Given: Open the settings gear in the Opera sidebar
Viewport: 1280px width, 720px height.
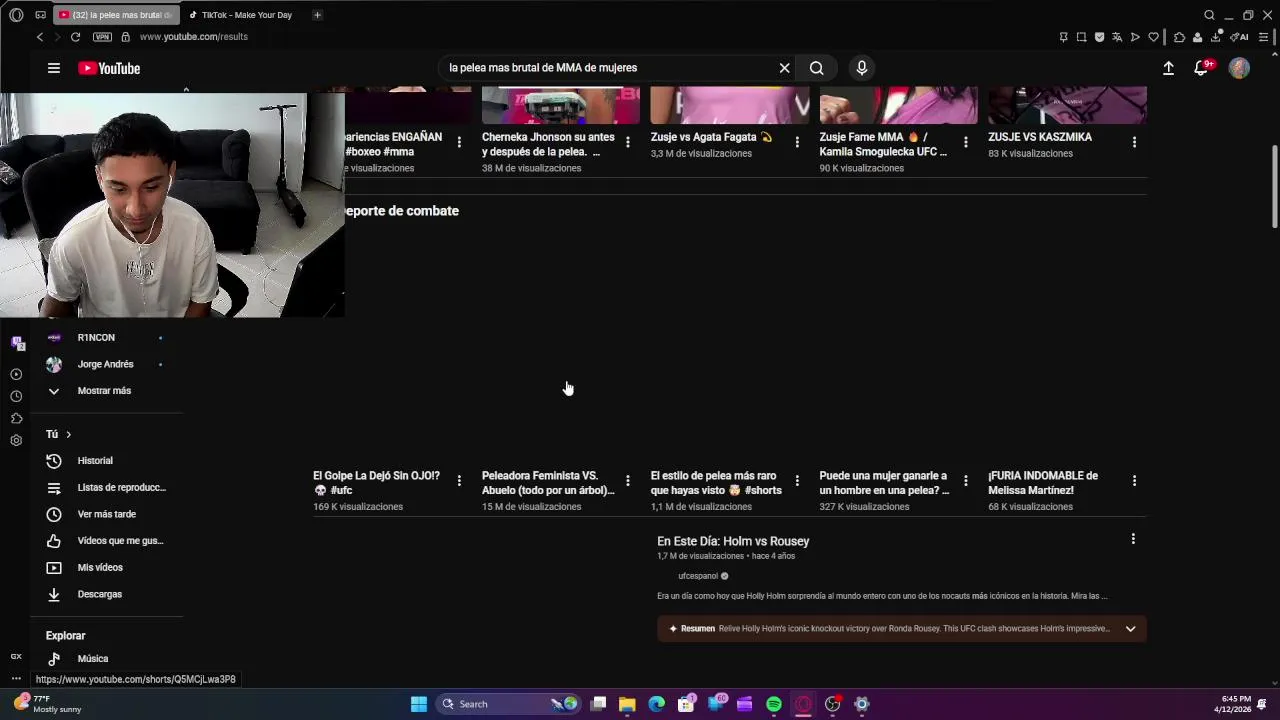Looking at the screenshot, I should coord(16,440).
